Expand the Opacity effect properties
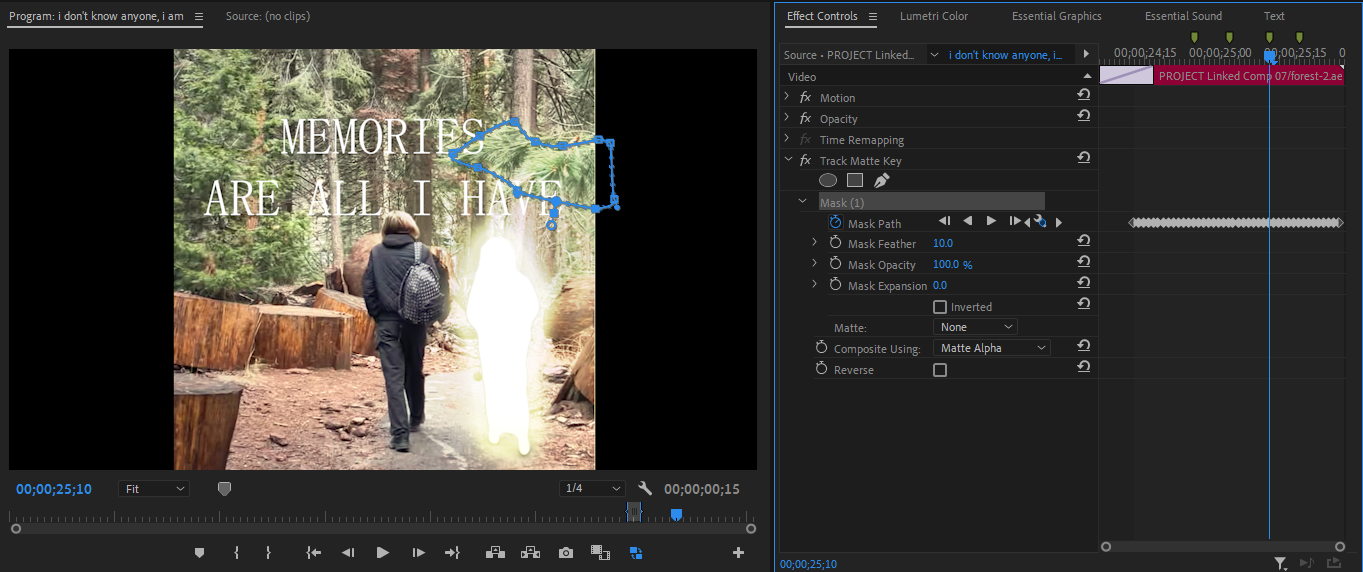Image resolution: width=1363 pixels, height=572 pixels. (787, 118)
